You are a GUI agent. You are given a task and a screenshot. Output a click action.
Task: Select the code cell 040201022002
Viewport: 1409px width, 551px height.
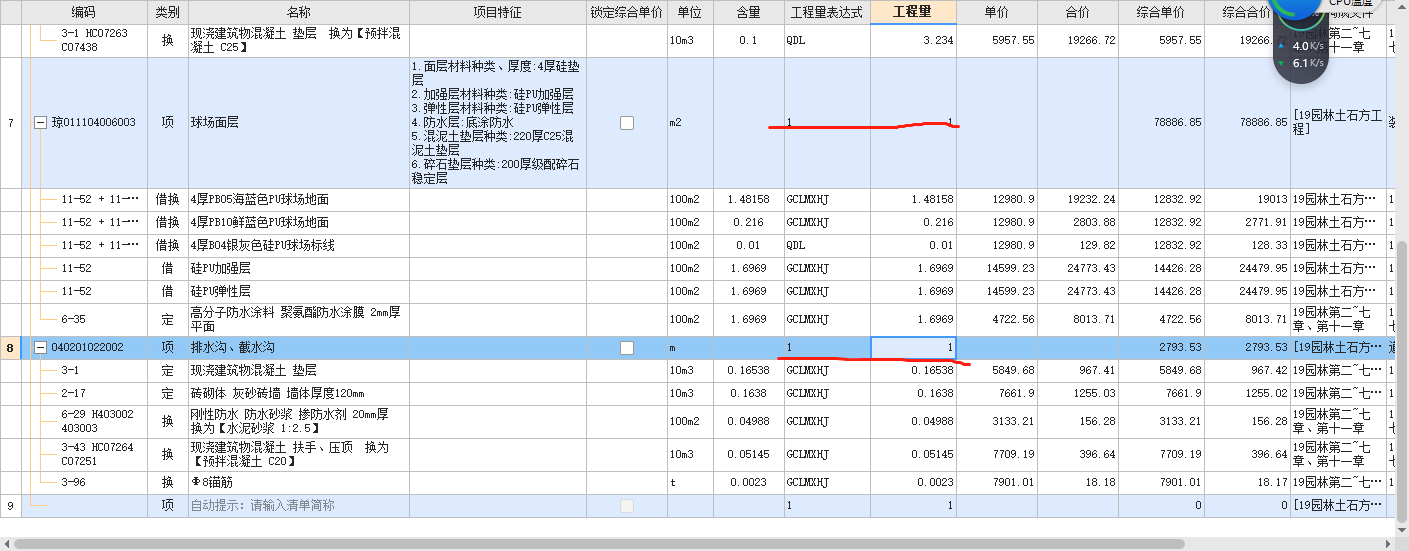click(x=85, y=348)
